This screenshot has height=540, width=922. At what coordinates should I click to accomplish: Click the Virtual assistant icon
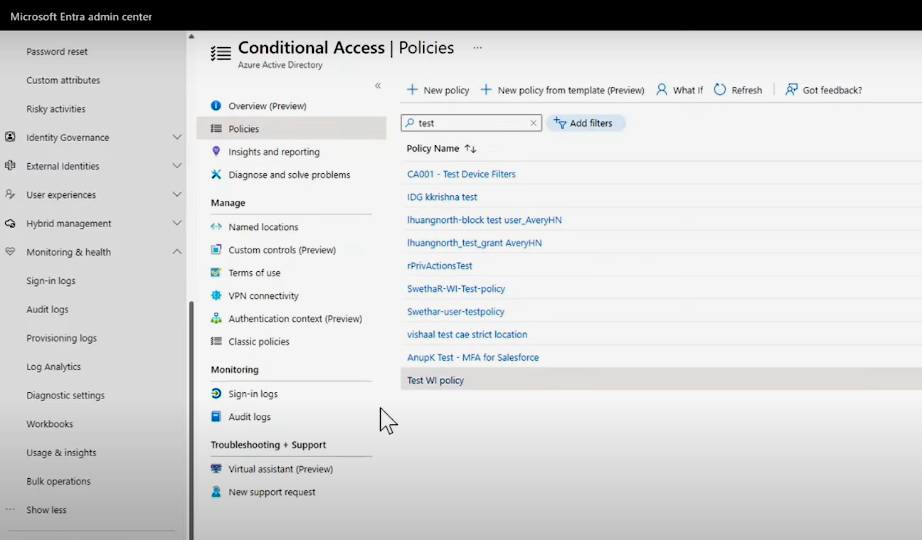(216, 469)
